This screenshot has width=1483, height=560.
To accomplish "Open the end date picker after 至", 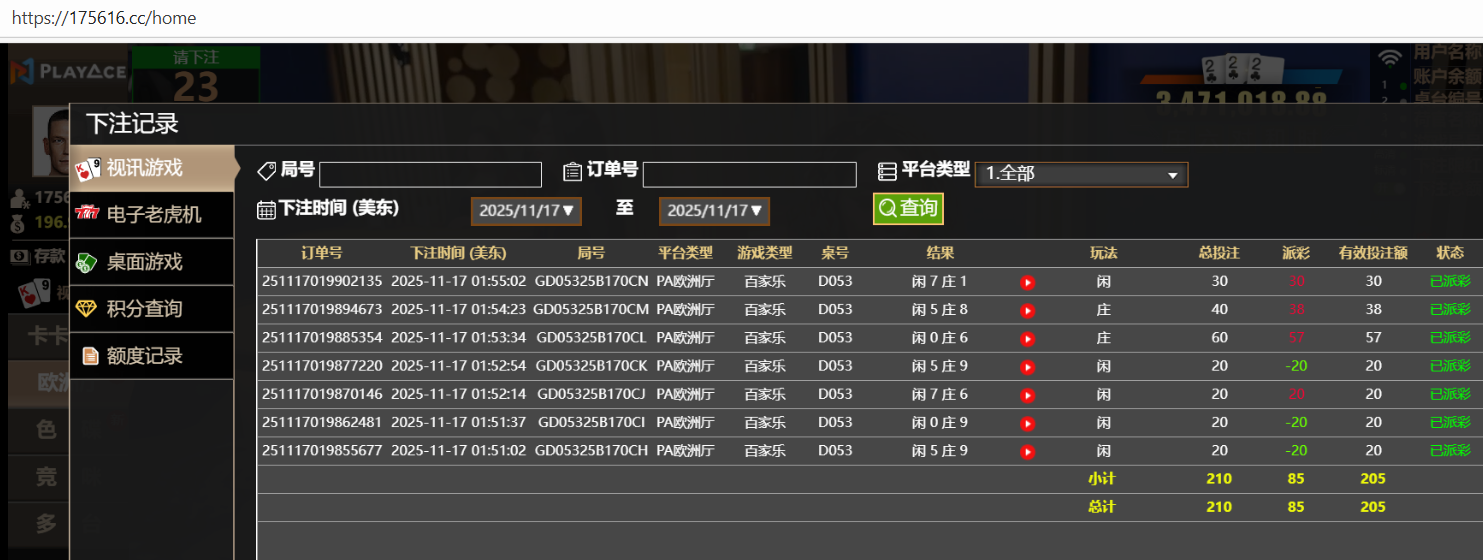I will point(714,211).
